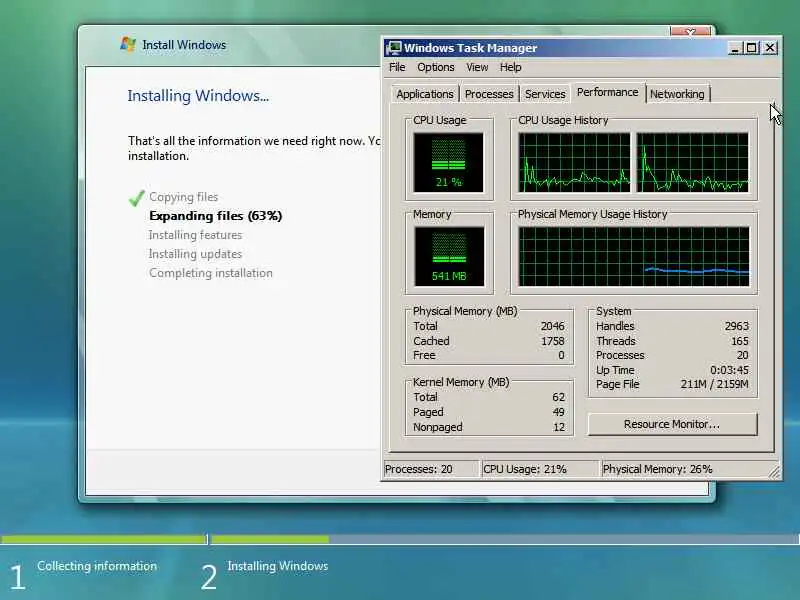Click the 'Installing Windows...' heading
Image resolution: width=800 pixels, height=600 pixels.
point(198,95)
